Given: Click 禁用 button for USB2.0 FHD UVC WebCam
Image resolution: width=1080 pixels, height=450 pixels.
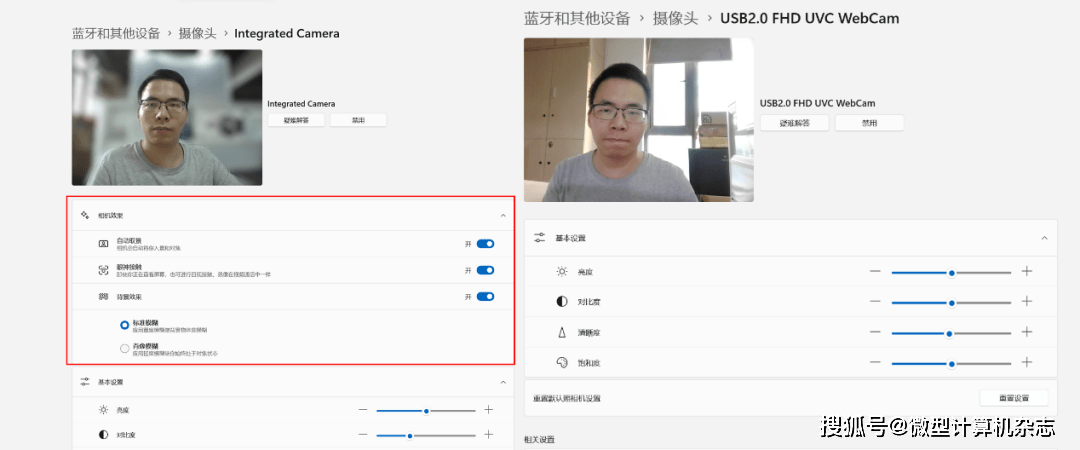Looking at the screenshot, I should coord(869,123).
